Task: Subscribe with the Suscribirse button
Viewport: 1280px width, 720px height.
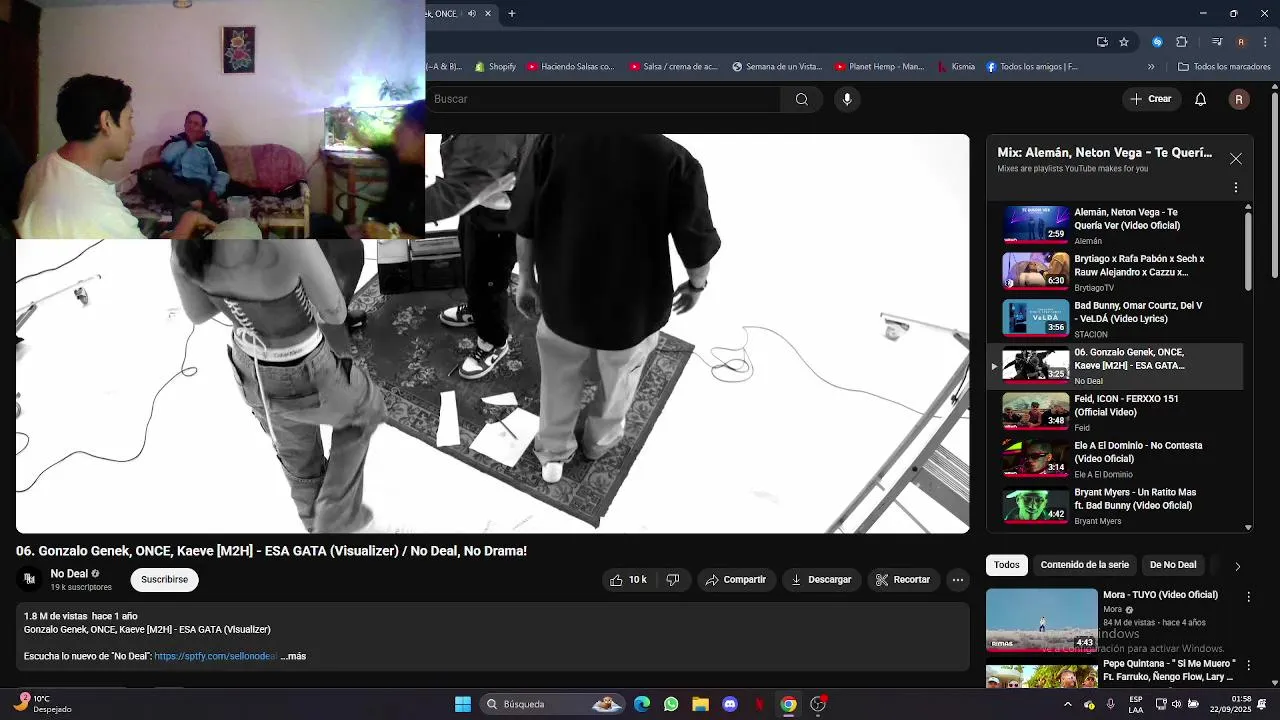Action: [164, 580]
